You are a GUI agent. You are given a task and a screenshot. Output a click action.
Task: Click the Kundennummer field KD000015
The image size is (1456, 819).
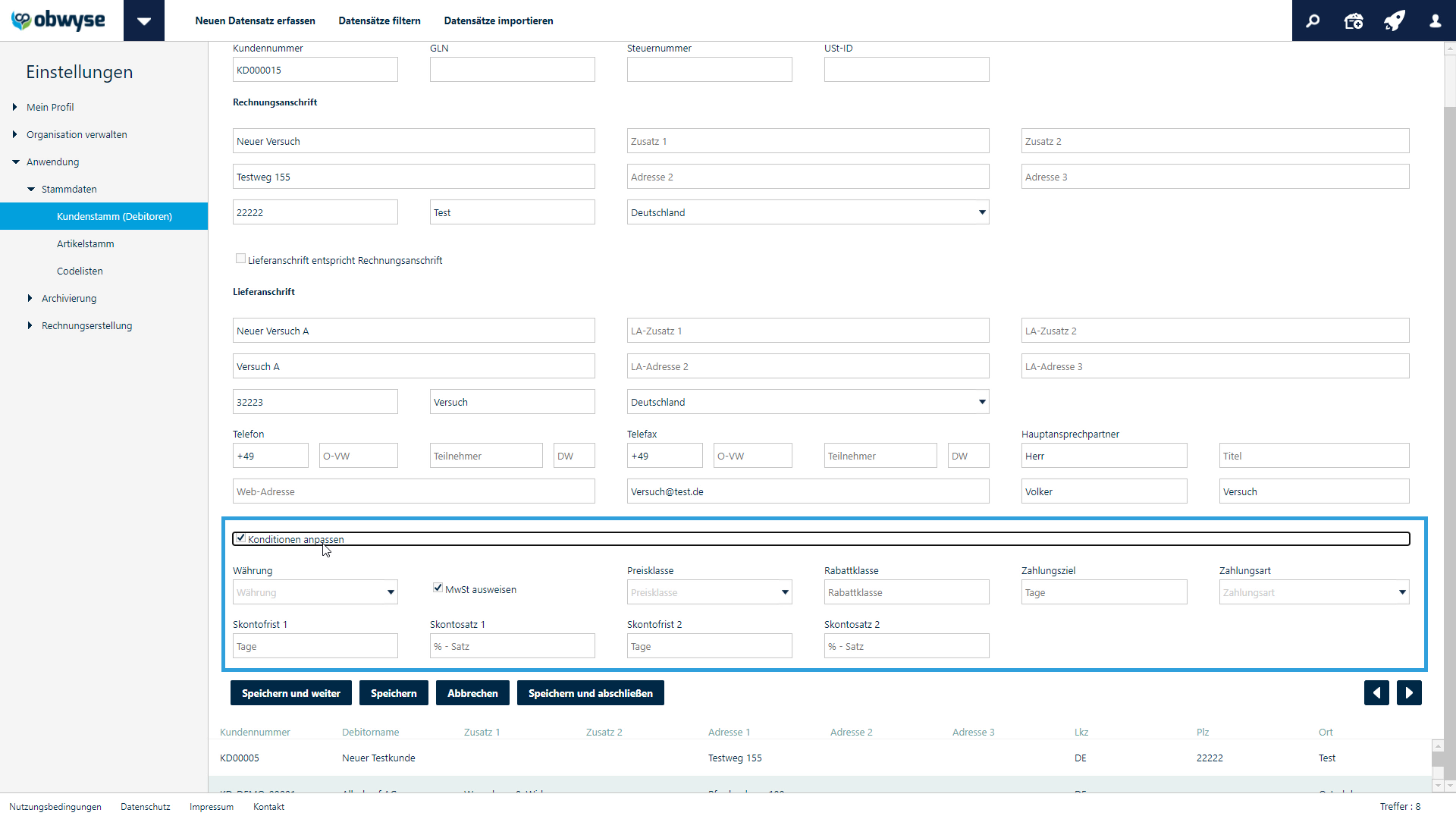(x=315, y=70)
